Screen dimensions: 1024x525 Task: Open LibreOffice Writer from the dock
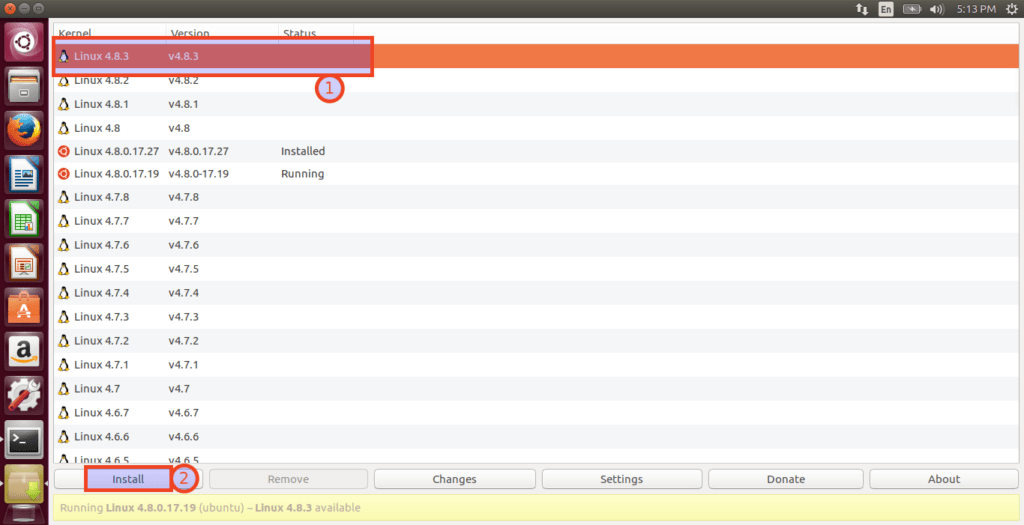tap(24, 174)
